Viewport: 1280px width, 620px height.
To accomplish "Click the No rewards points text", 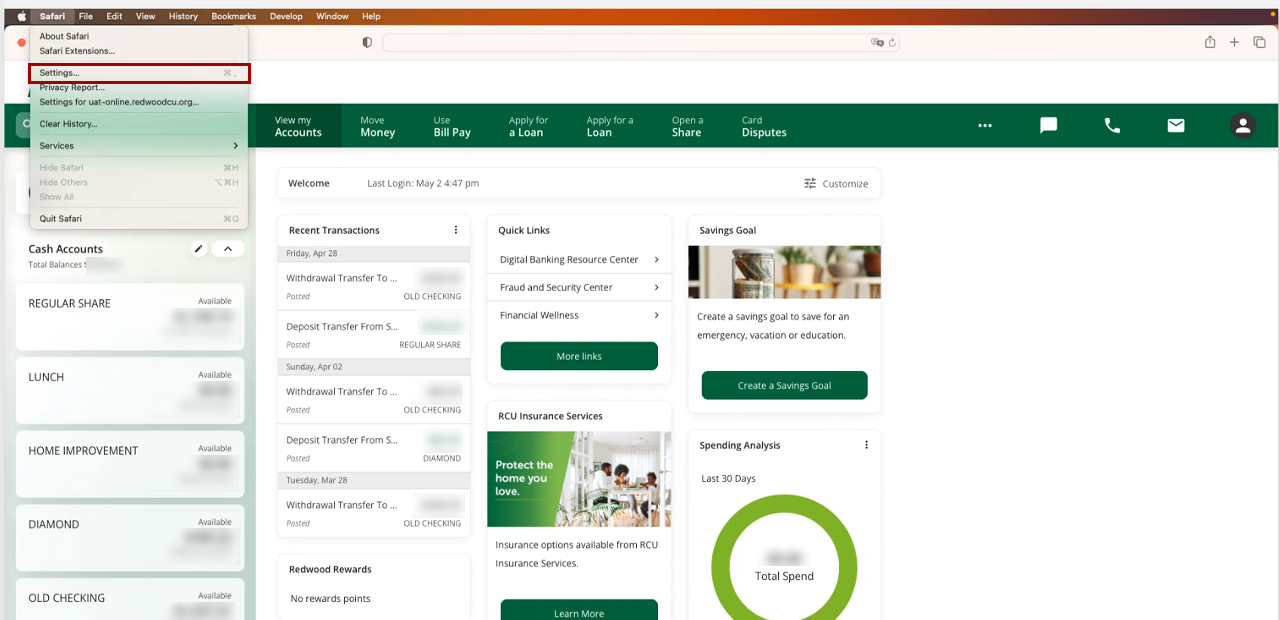I will (330, 598).
